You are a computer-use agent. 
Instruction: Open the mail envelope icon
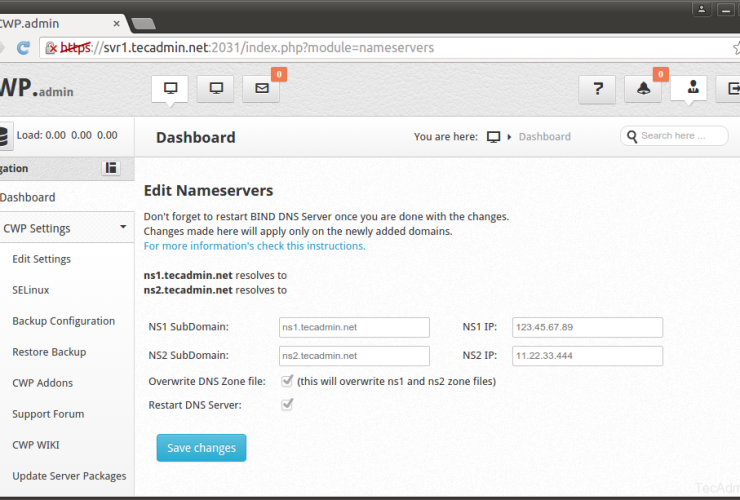pos(262,88)
